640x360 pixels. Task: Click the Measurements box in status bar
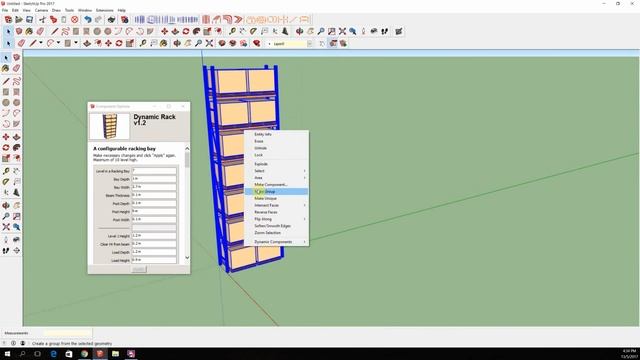point(68,333)
